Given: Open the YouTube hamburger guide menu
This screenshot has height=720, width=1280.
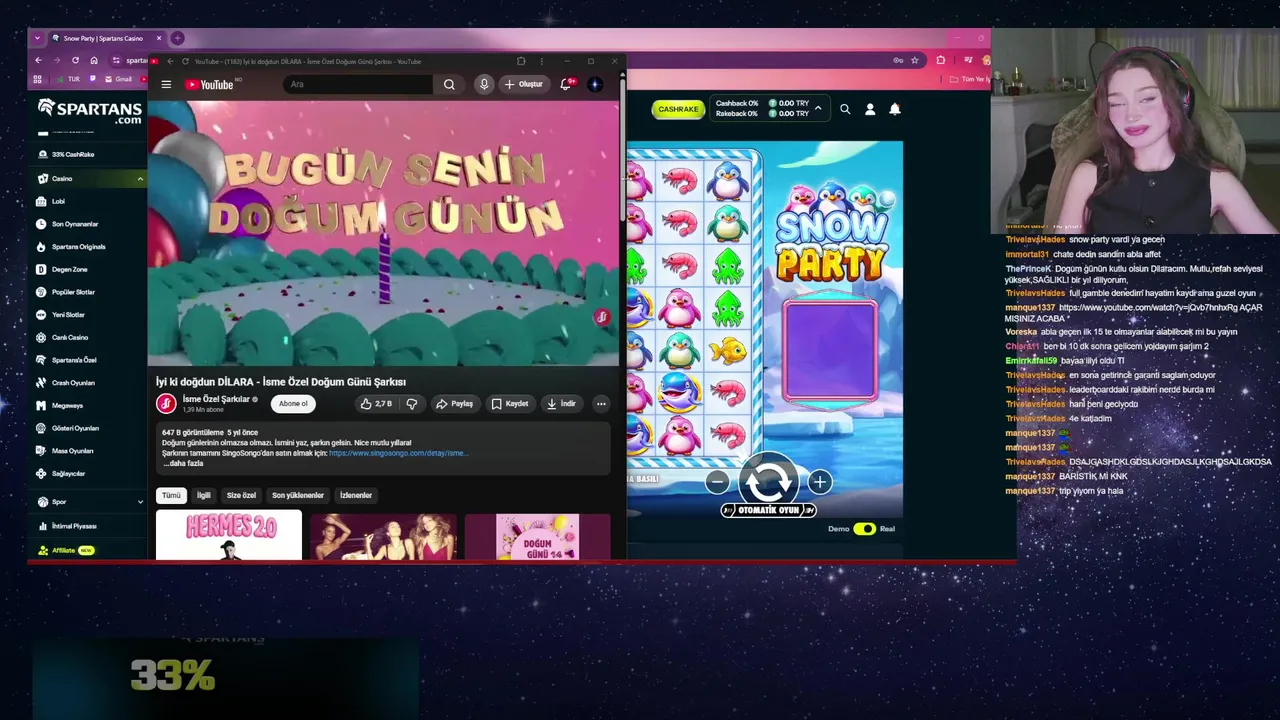Looking at the screenshot, I should pyautogui.click(x=166, y=85).
